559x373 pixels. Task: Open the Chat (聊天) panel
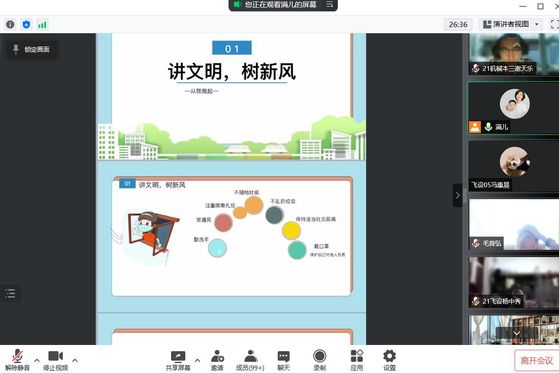(x=283, y=361)
